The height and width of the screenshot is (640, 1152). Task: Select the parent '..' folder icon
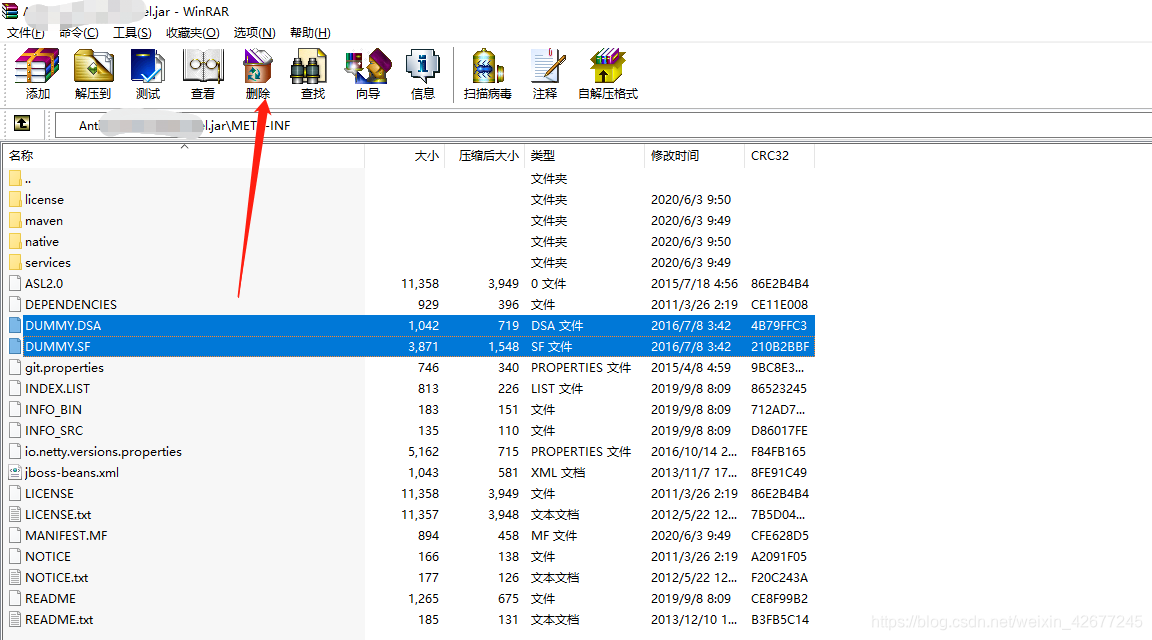pyautogui.click(x=15, y=179)
